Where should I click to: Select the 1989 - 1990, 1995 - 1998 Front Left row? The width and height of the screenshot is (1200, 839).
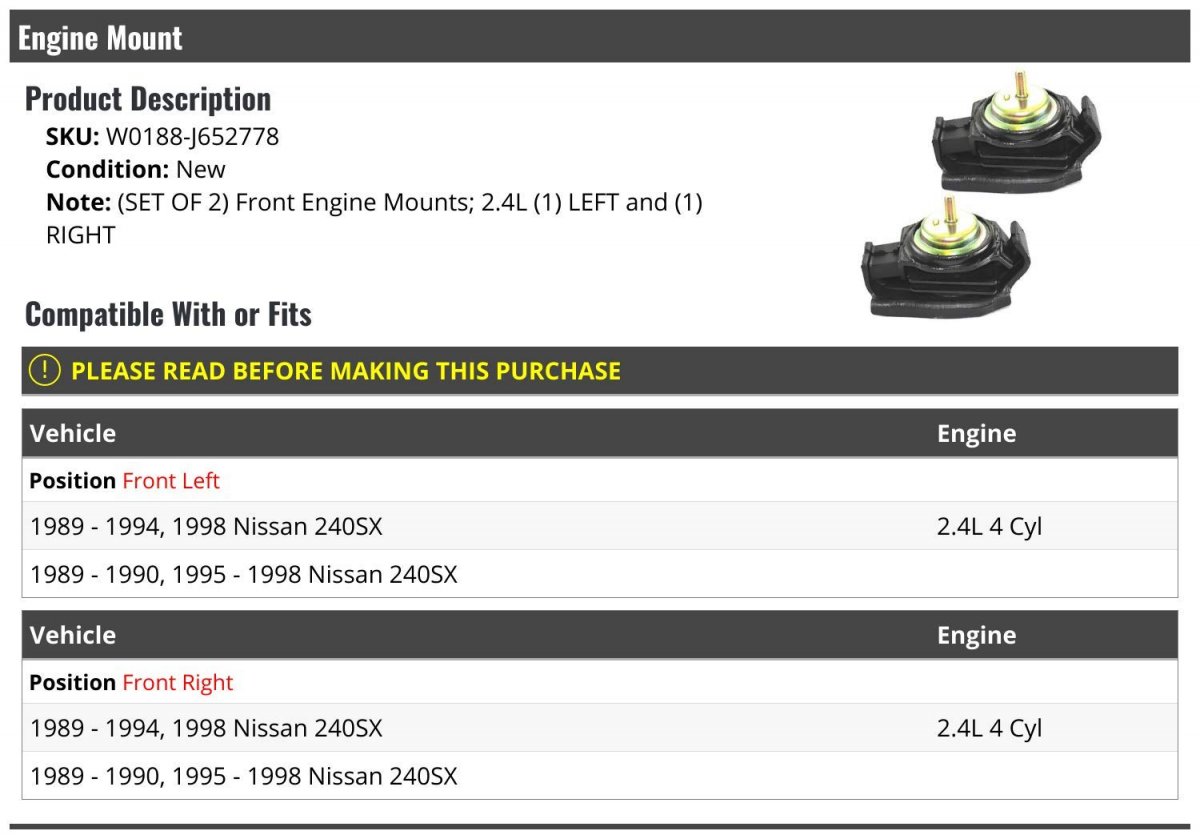pyautogui.click(x=244, y=575)
